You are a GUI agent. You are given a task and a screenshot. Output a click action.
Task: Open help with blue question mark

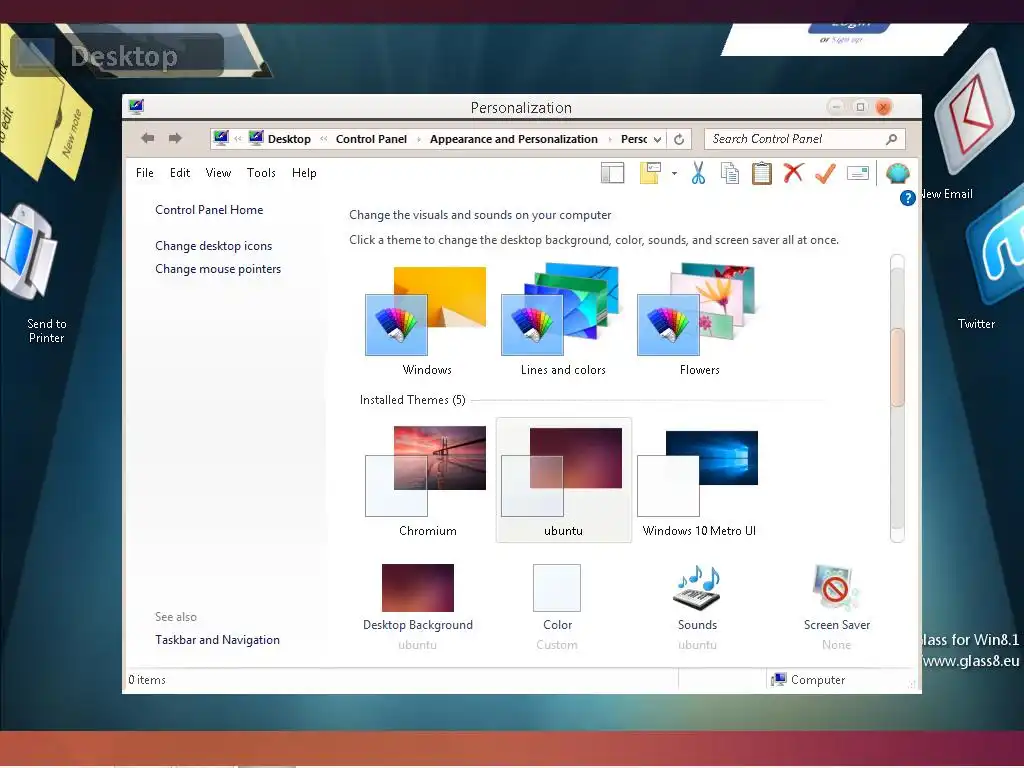[907, 198]
